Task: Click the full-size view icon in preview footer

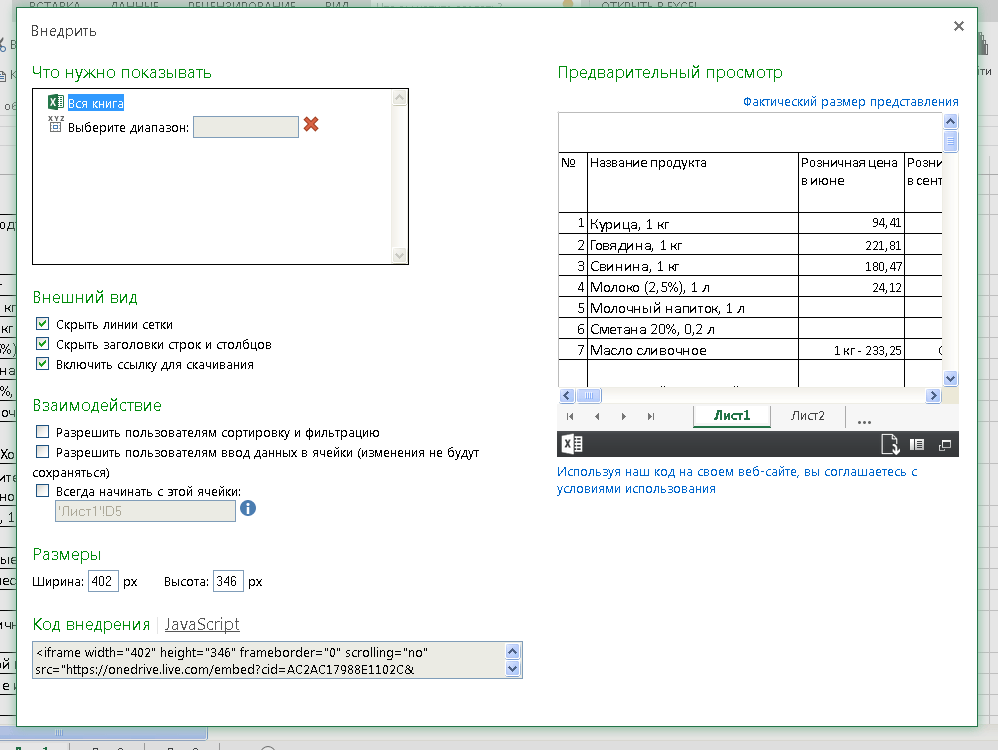Action: (943, 445)
